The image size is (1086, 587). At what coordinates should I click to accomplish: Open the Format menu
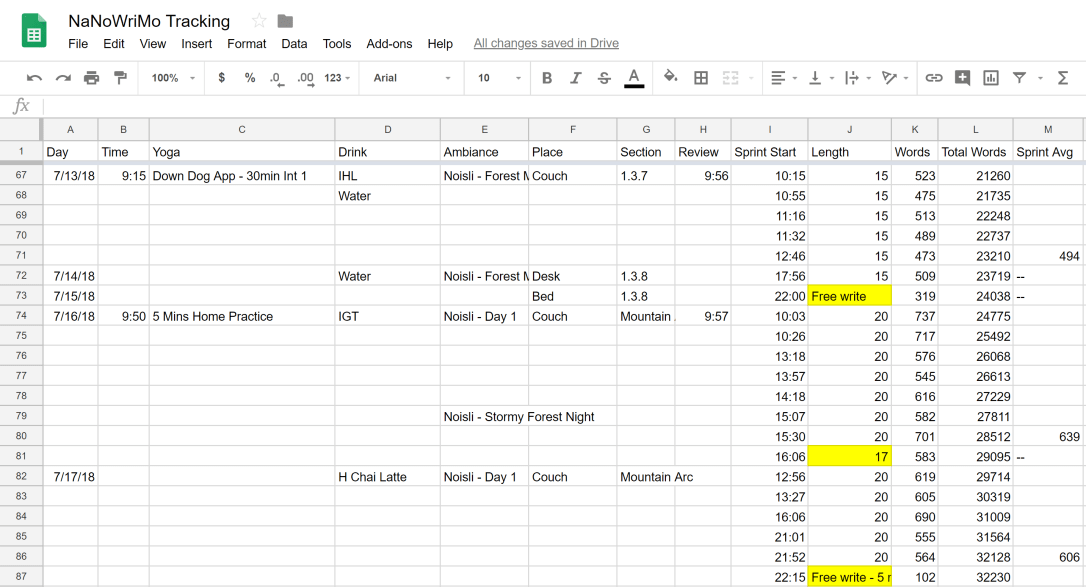tap(246, 44)
